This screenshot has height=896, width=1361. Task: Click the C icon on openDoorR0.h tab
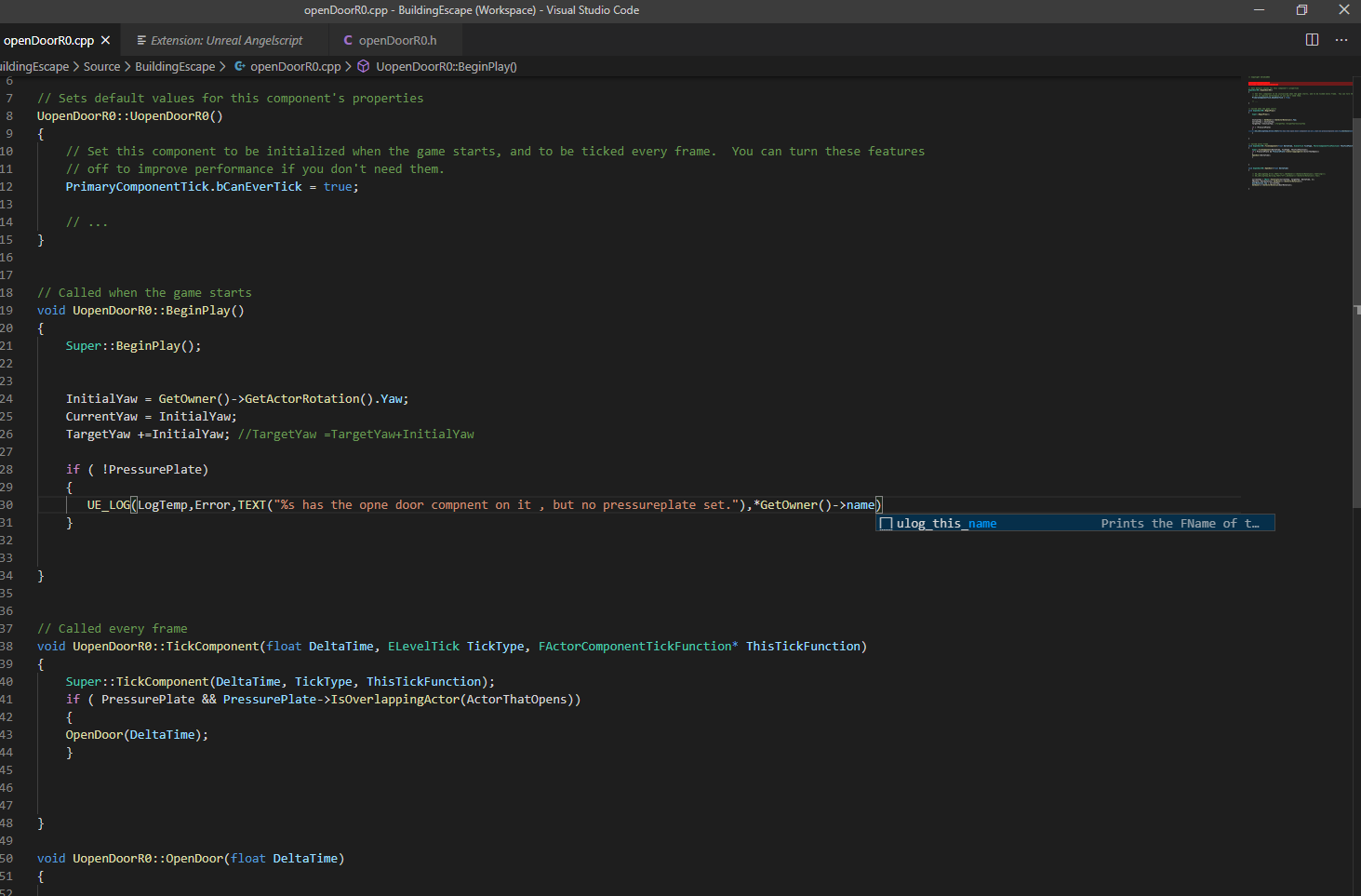coord(348,40)
